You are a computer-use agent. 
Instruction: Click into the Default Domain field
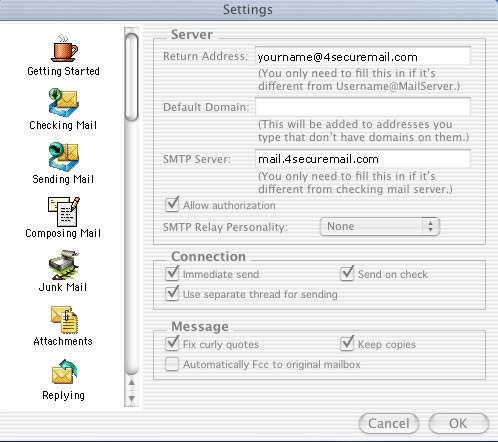coord(363,107)
